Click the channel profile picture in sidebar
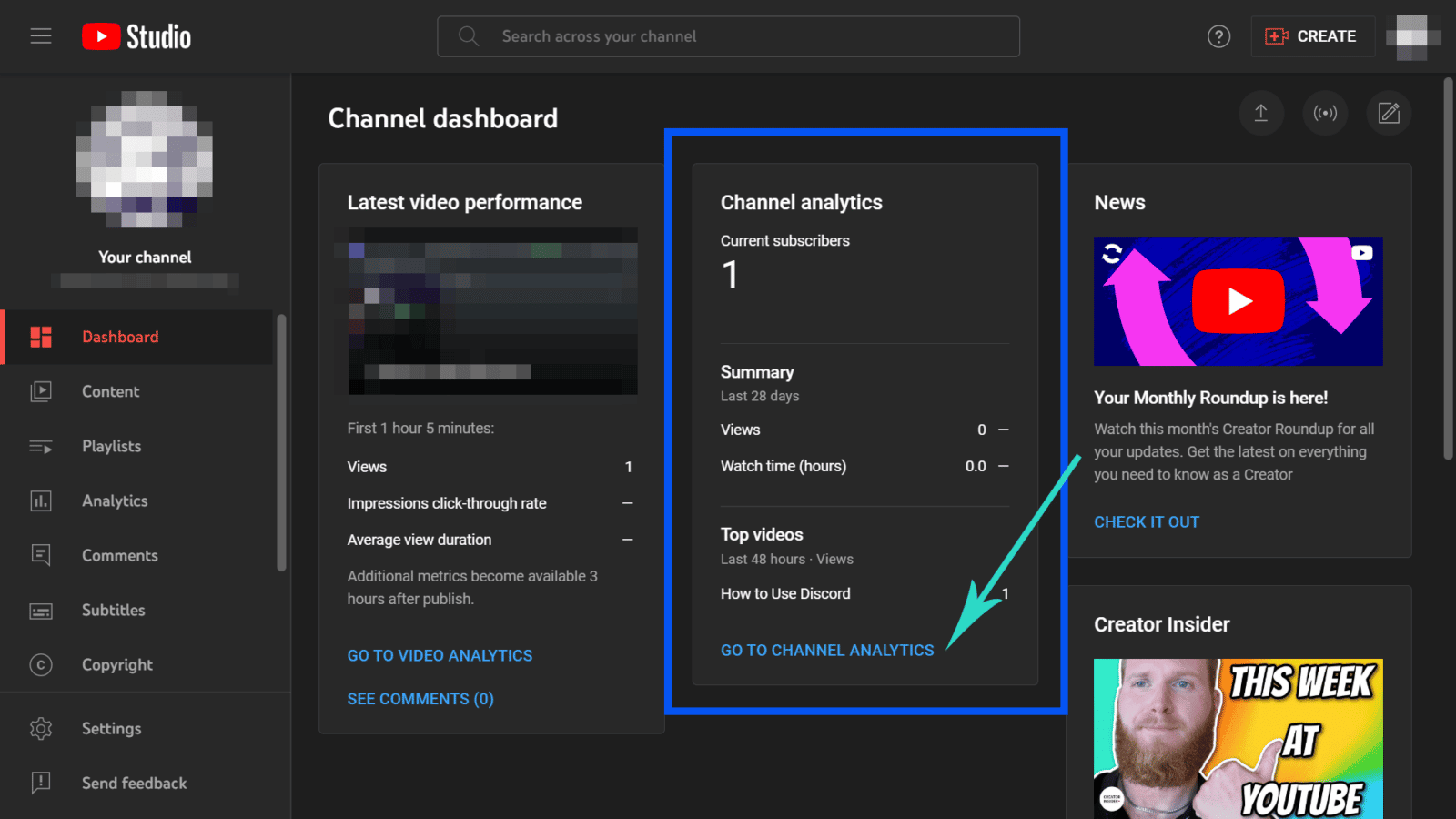 click(145, 159)
